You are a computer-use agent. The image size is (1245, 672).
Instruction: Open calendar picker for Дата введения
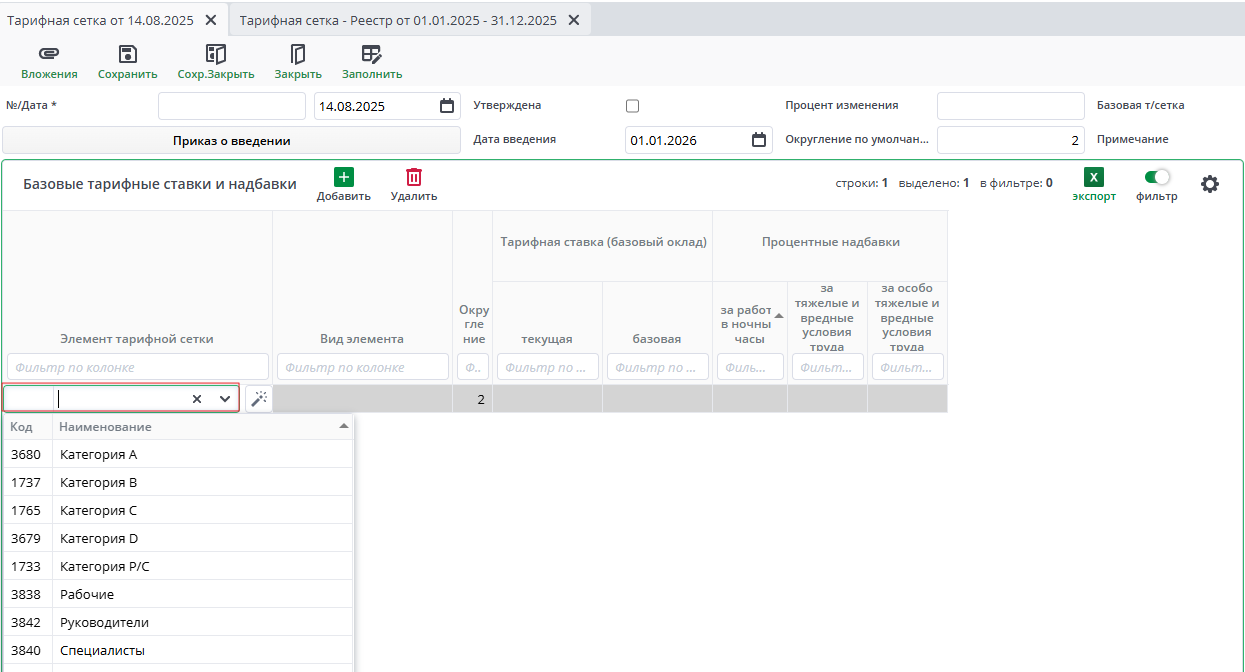click(x=759, y=140)
